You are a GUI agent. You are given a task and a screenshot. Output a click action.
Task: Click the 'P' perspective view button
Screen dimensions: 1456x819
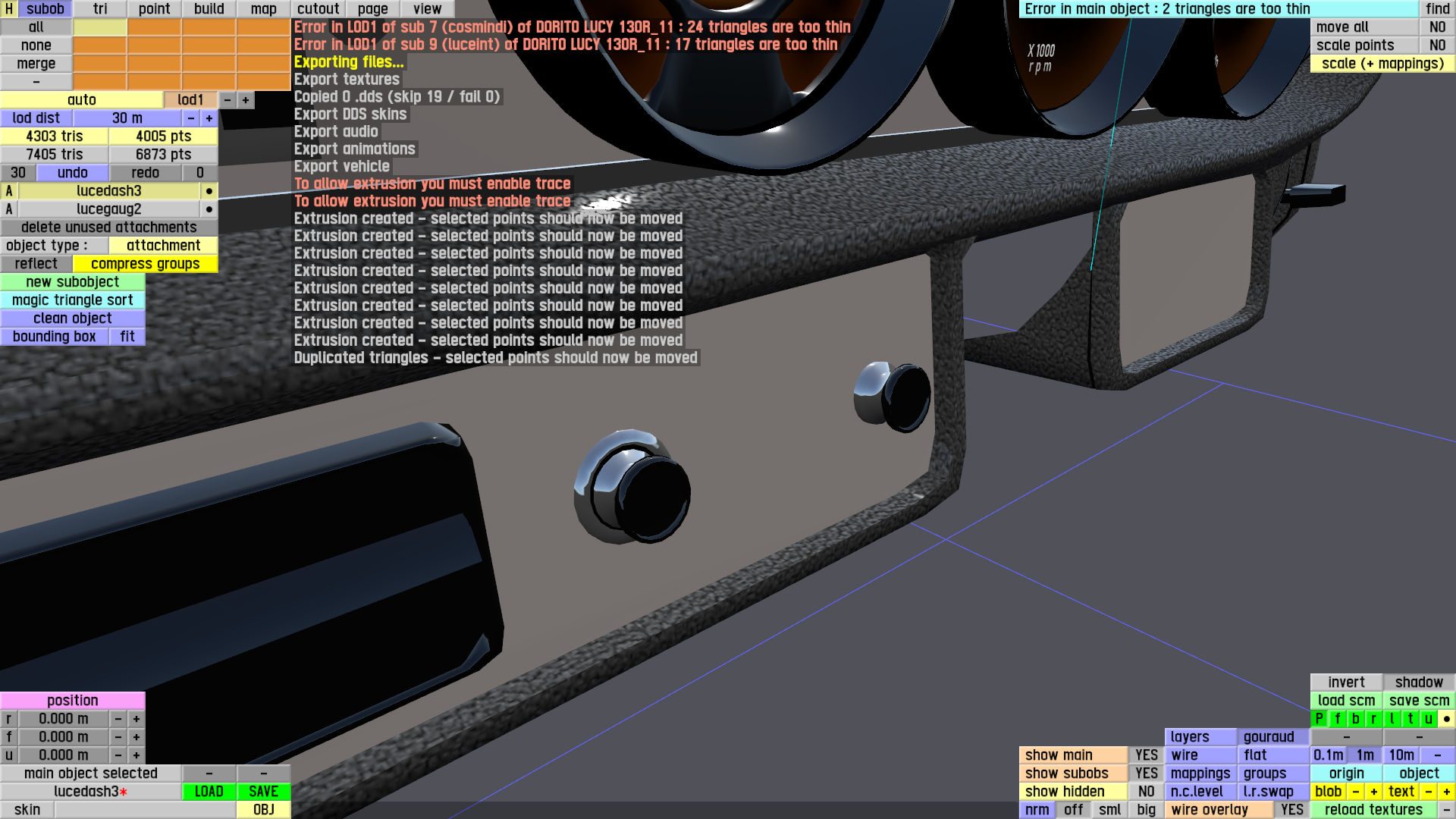point(1319,719)
